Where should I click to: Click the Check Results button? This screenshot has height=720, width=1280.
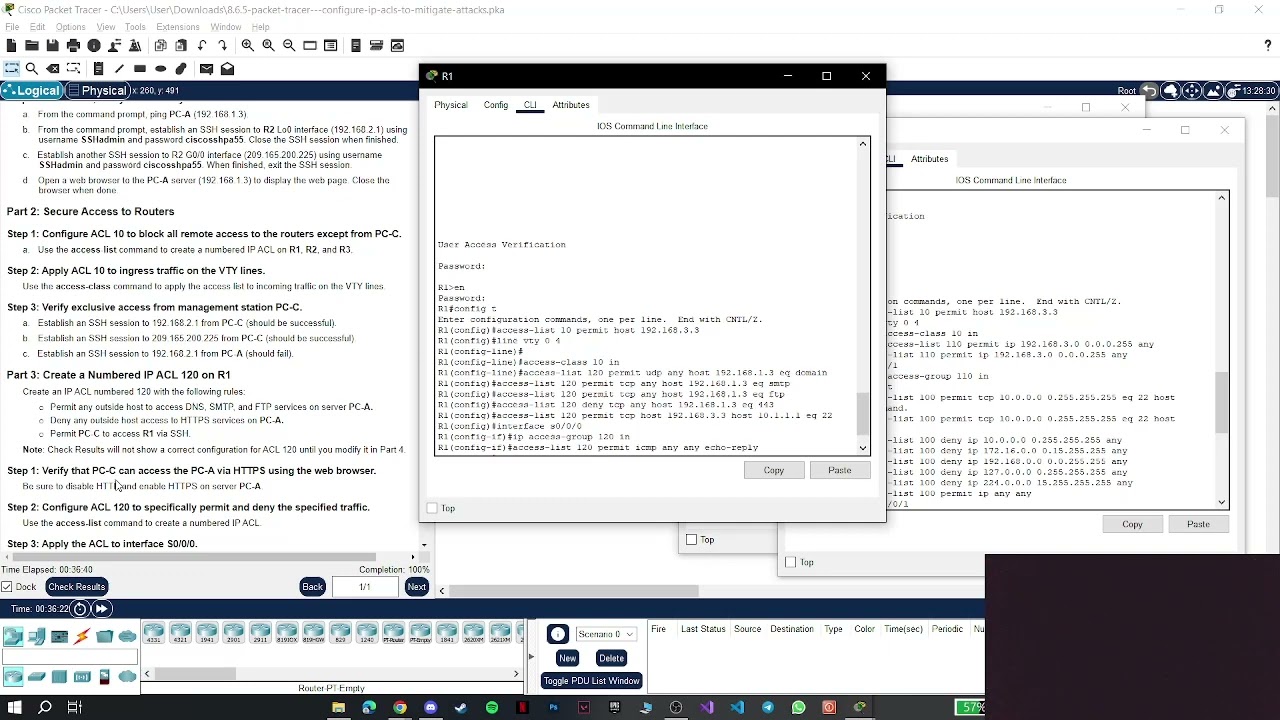(76, 587)
